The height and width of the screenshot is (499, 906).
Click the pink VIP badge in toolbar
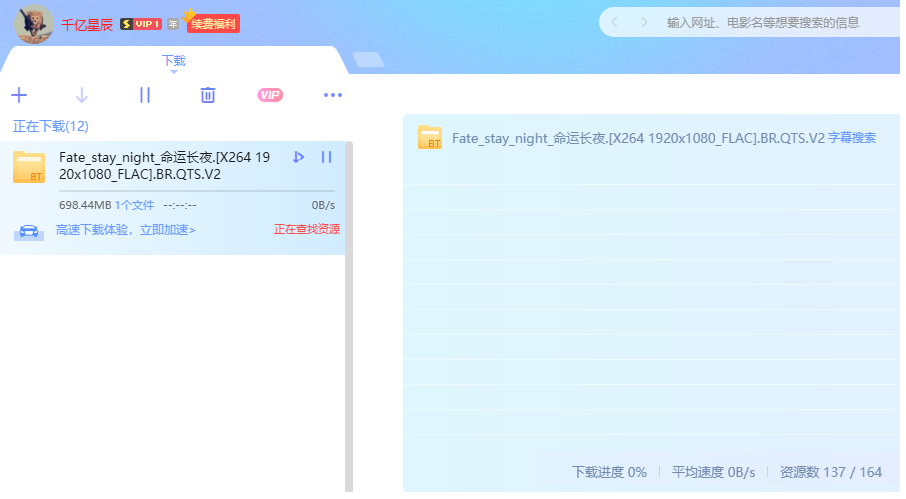270,95
